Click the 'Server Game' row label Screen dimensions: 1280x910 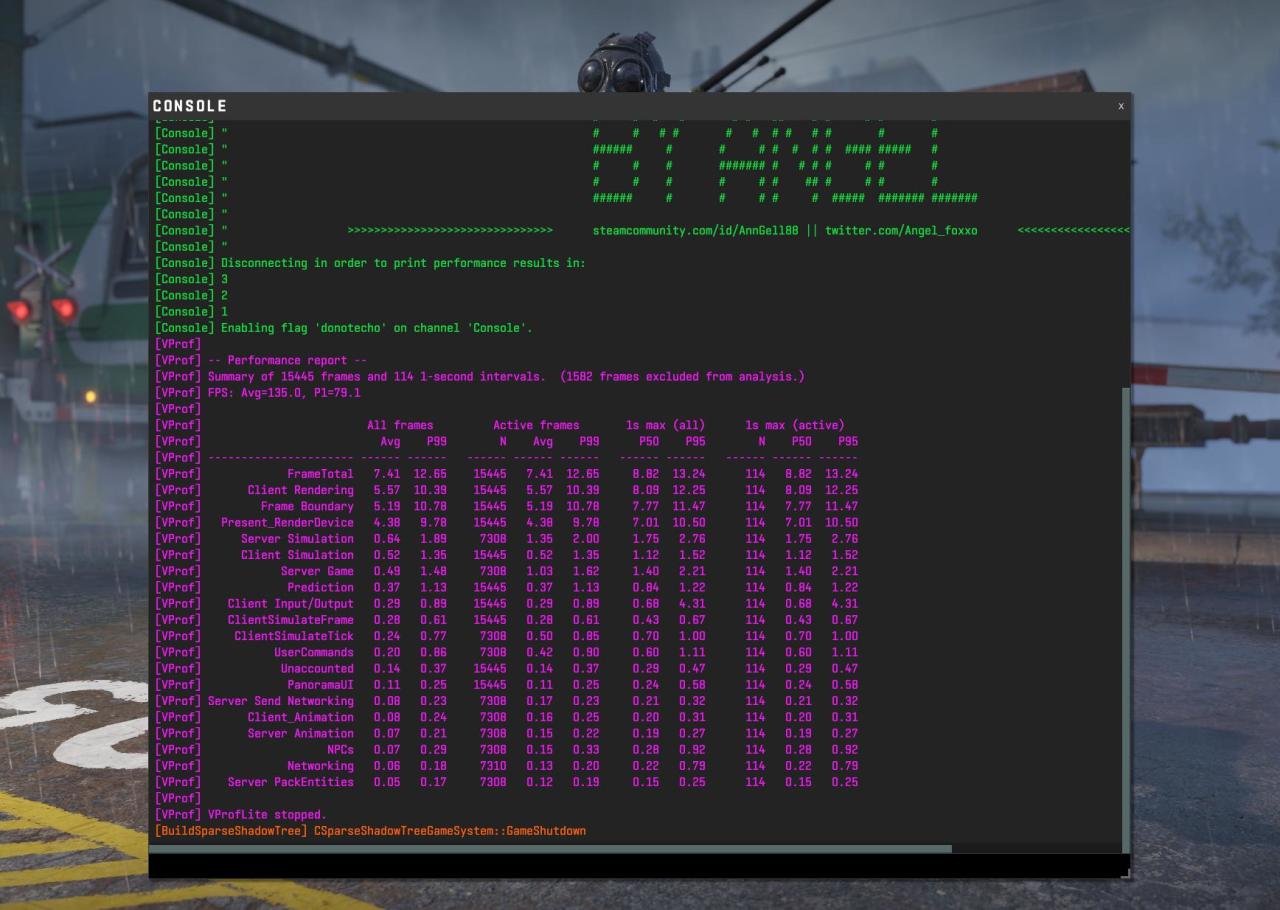(317, 571)
